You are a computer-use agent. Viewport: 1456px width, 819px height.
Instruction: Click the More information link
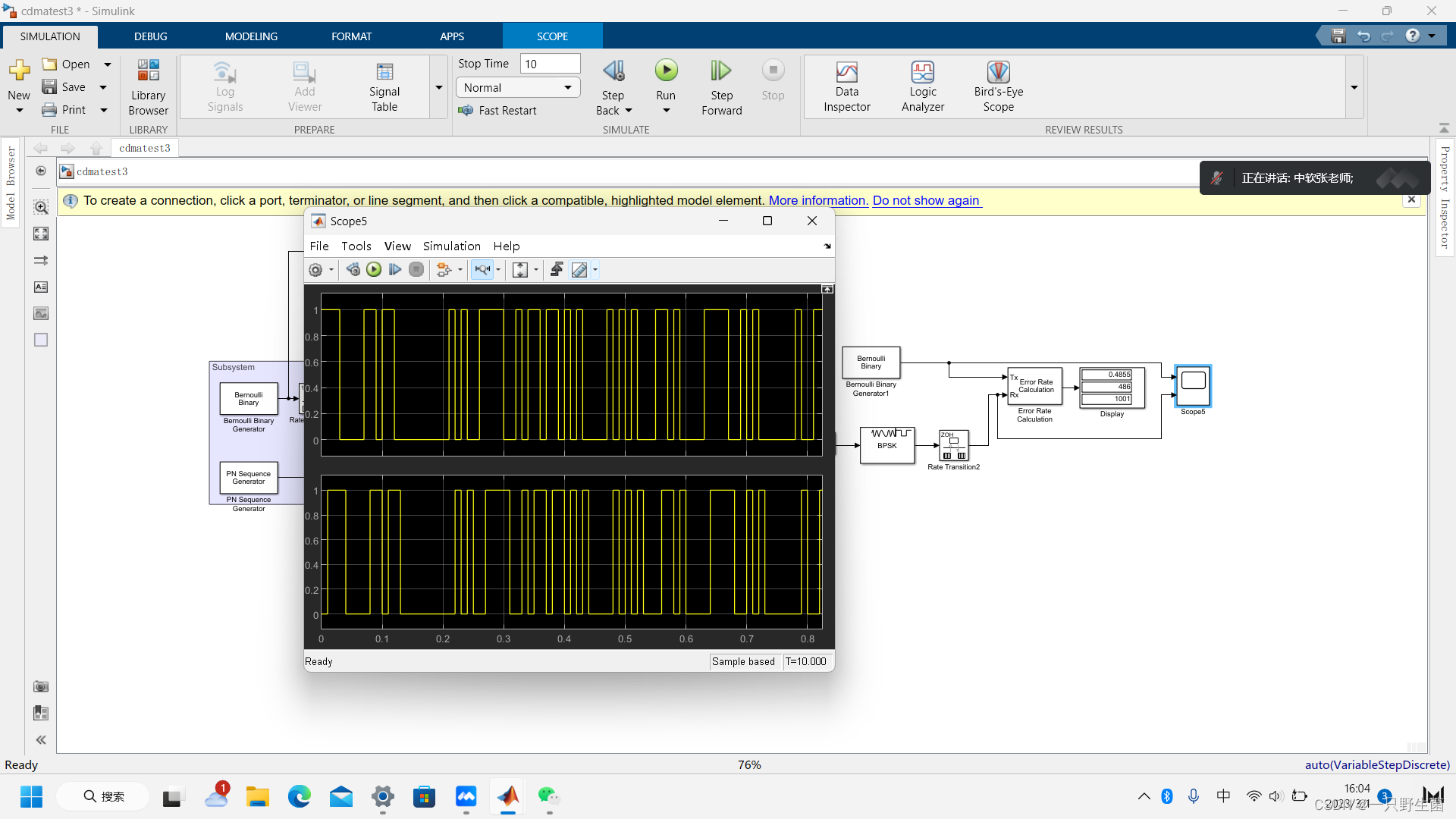pos(817,201)
